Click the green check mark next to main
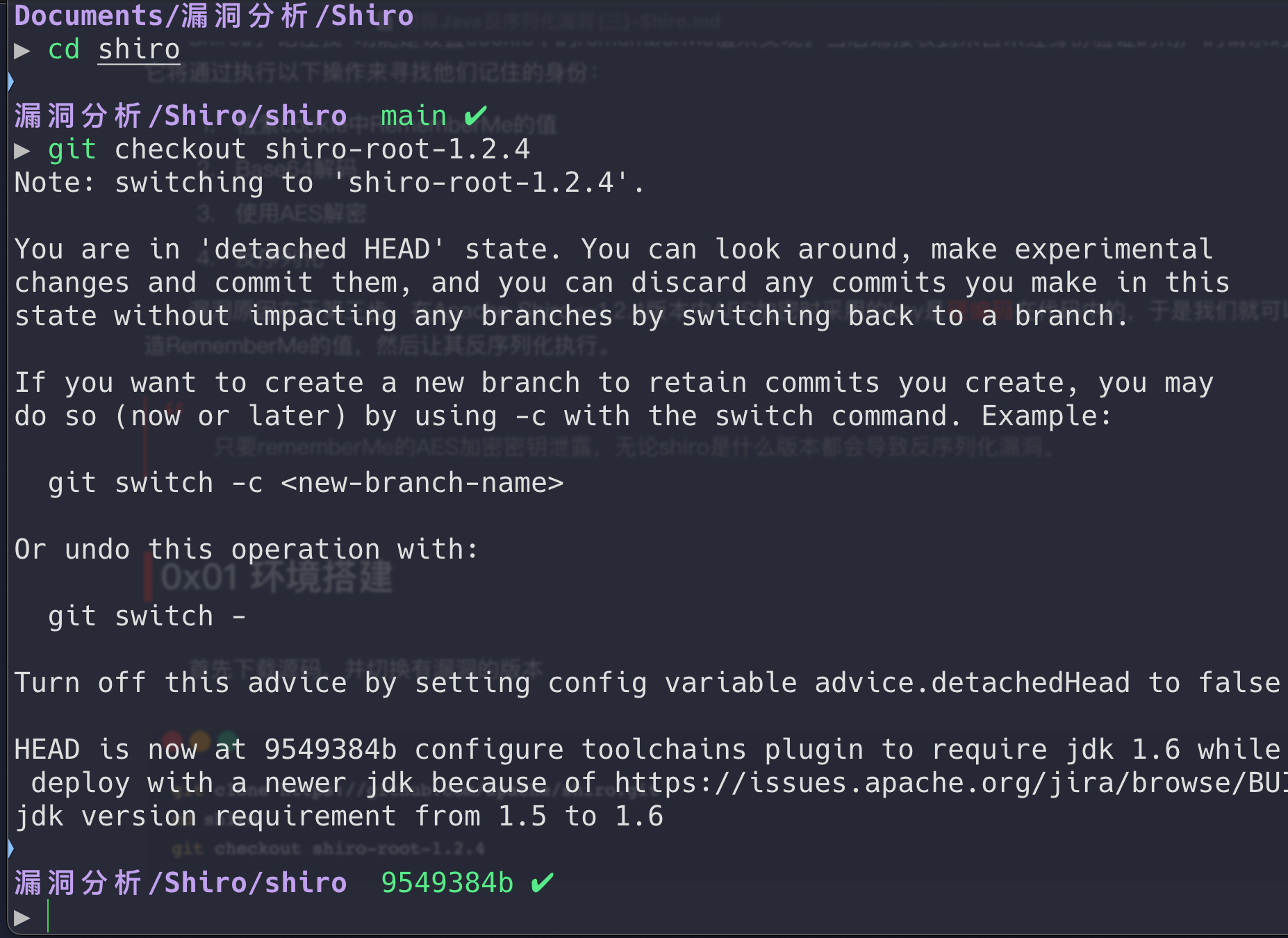Image resolution: width=1288 pixels, height=938 pixels. 476,115
